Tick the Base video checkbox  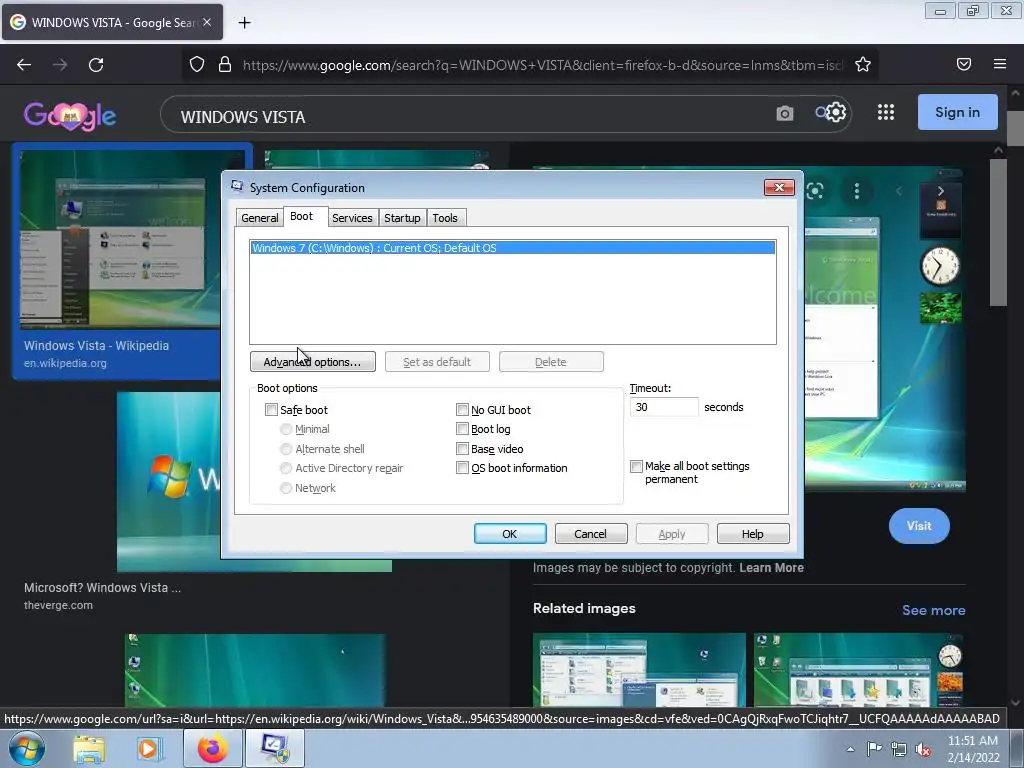(462, 449)
